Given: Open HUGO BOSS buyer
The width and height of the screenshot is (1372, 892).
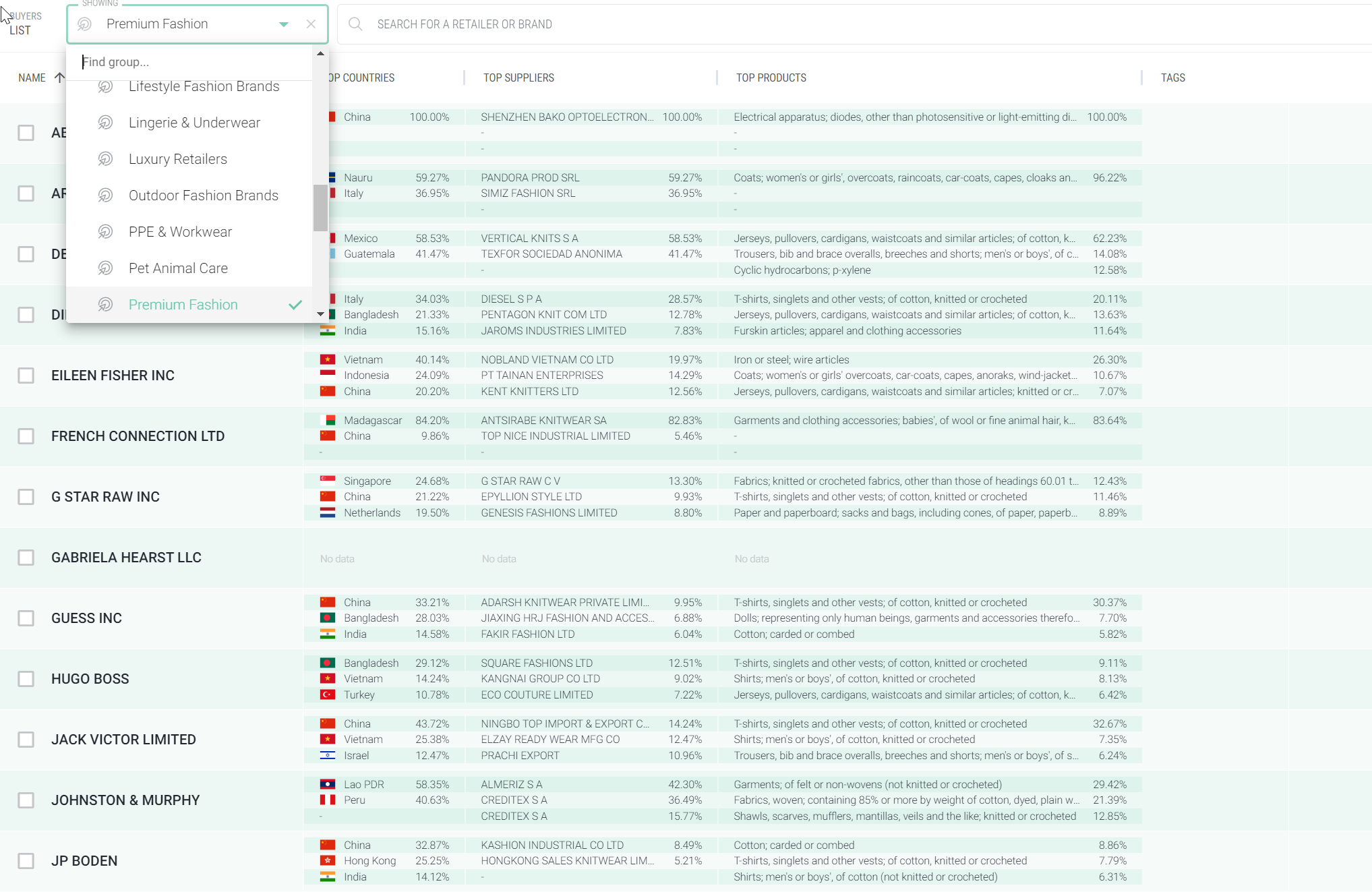Looking at the screenshot, I should point(90,679).
